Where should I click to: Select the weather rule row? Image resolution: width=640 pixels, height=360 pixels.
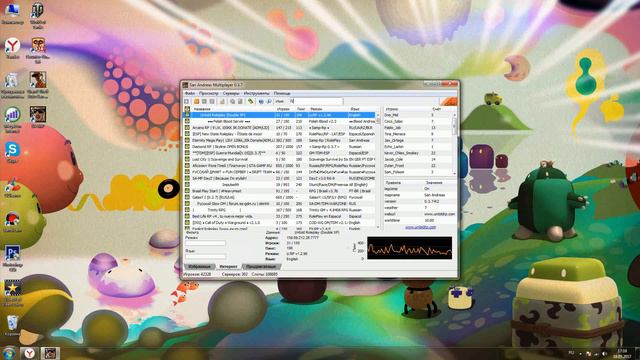click(420, 208)
